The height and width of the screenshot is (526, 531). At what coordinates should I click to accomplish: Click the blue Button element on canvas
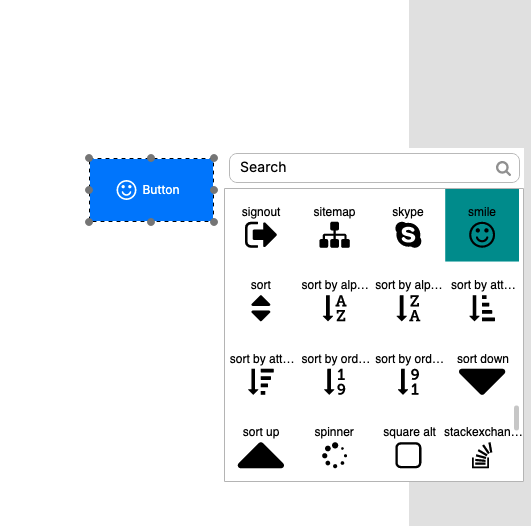pos(151,190)
